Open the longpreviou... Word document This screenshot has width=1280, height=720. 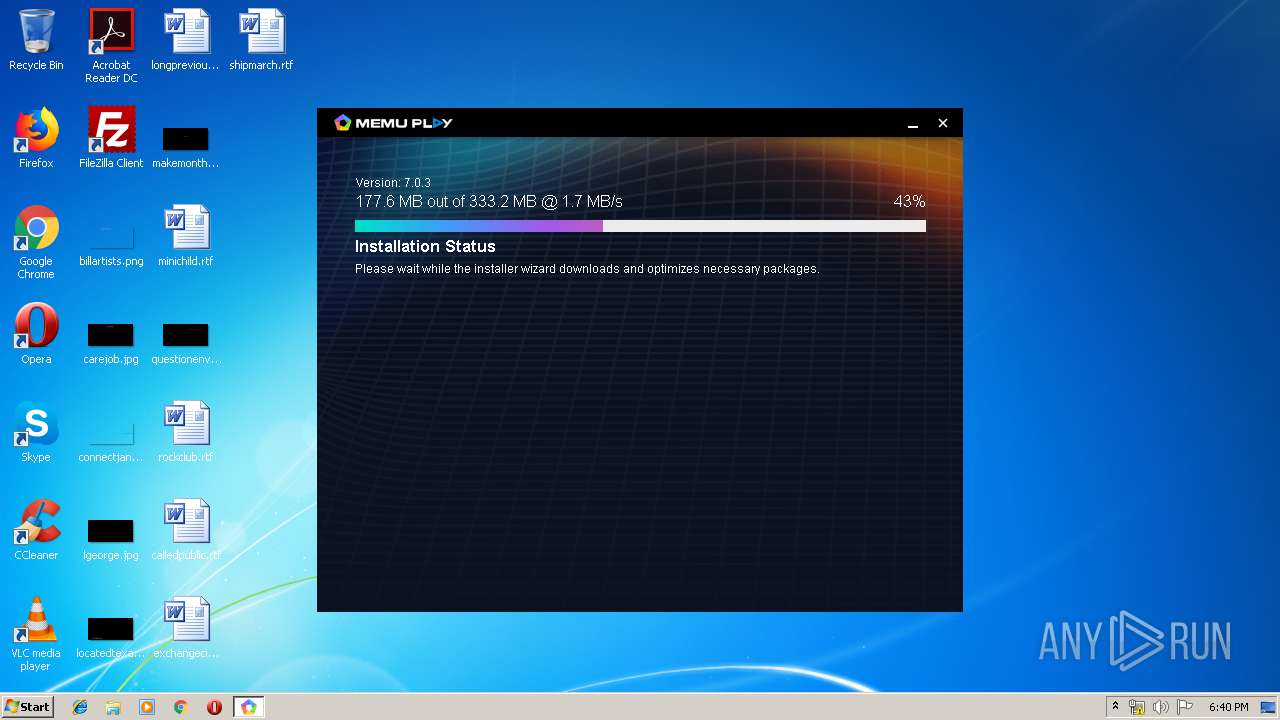pyautogui.click(x=186, y=40)
